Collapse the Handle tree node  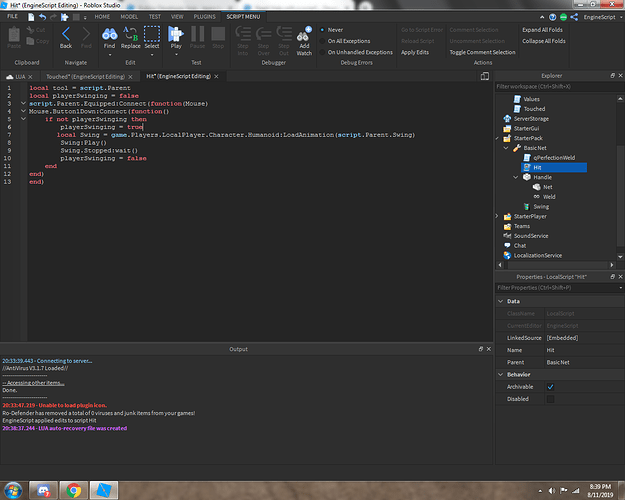(x=516, y=177)
